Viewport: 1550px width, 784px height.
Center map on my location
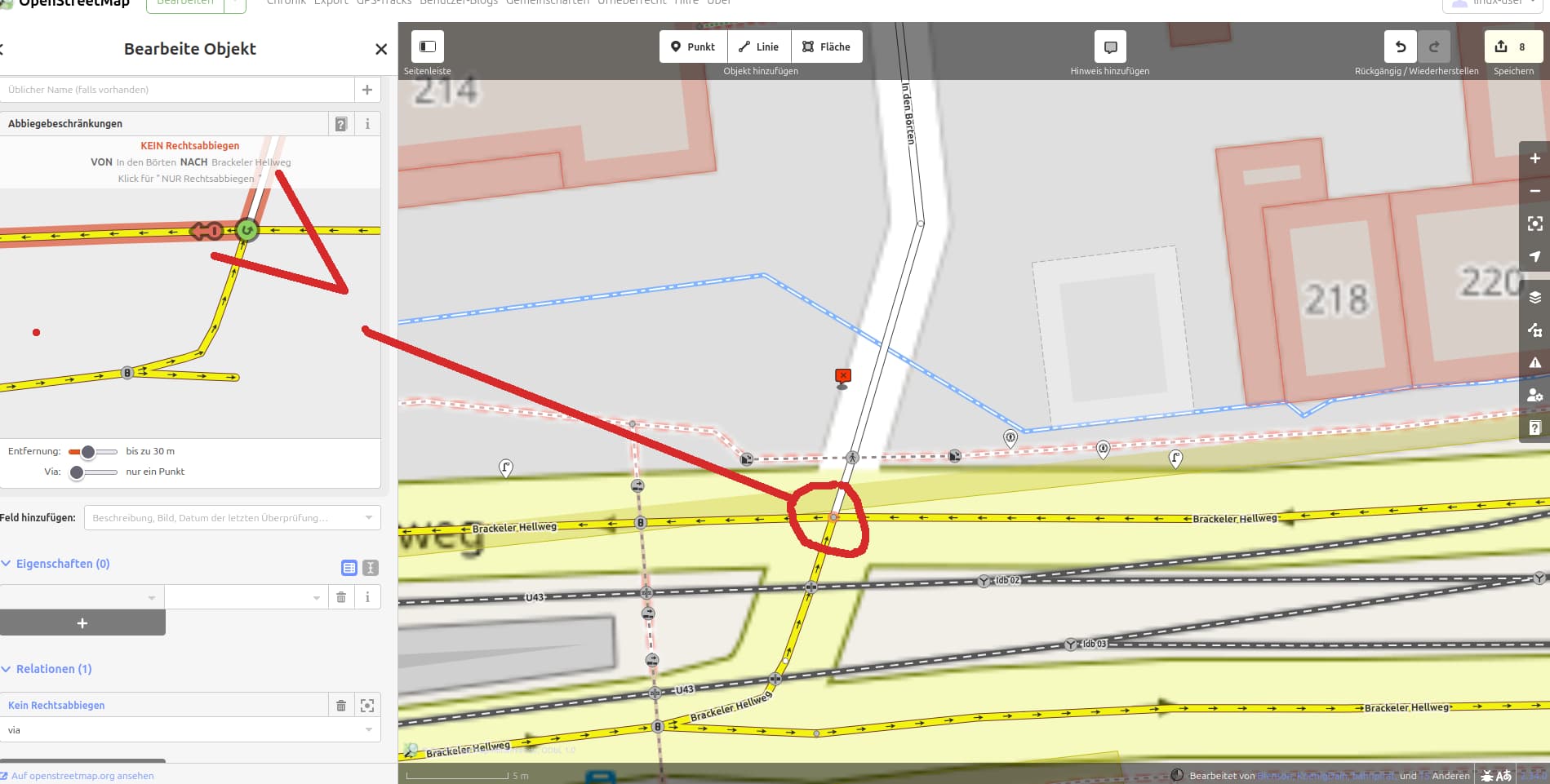(x=1534, y=256)
